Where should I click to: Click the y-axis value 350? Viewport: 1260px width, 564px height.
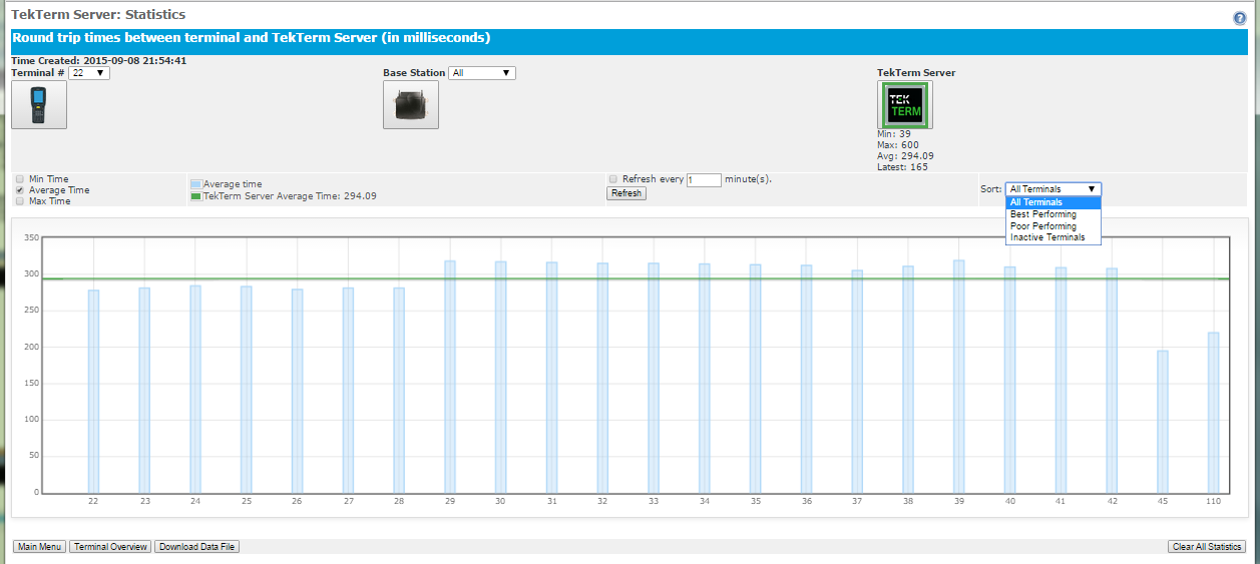click(30, 238)
